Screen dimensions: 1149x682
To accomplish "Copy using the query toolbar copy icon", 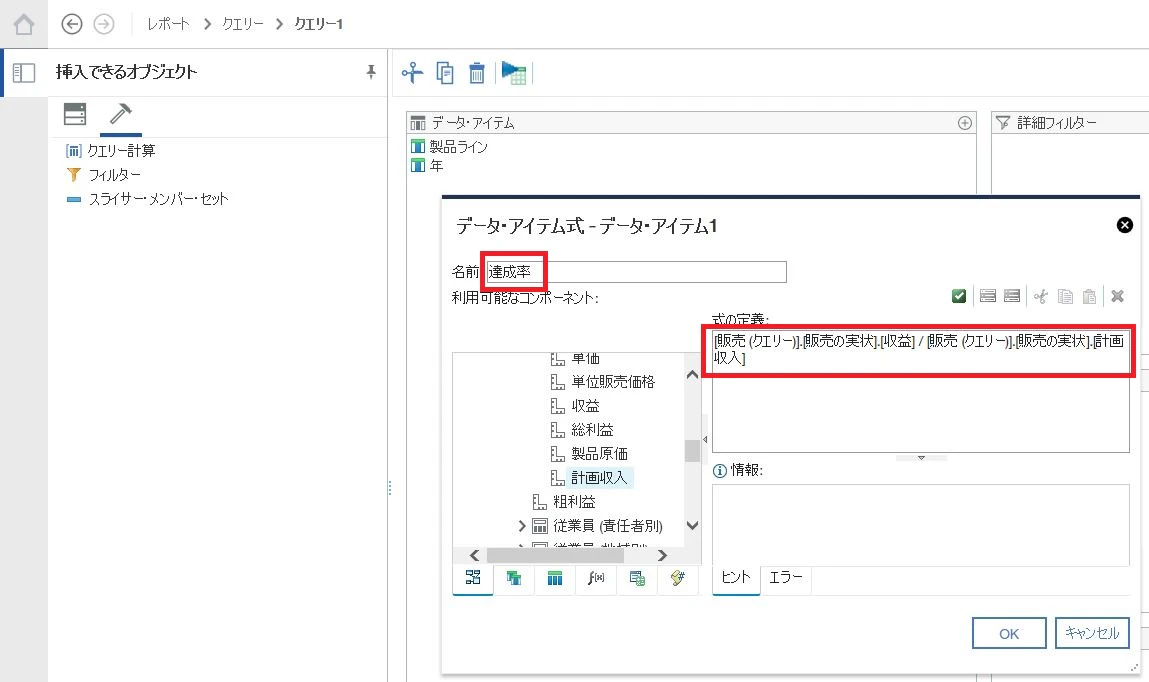I will (x=445, y=73).
